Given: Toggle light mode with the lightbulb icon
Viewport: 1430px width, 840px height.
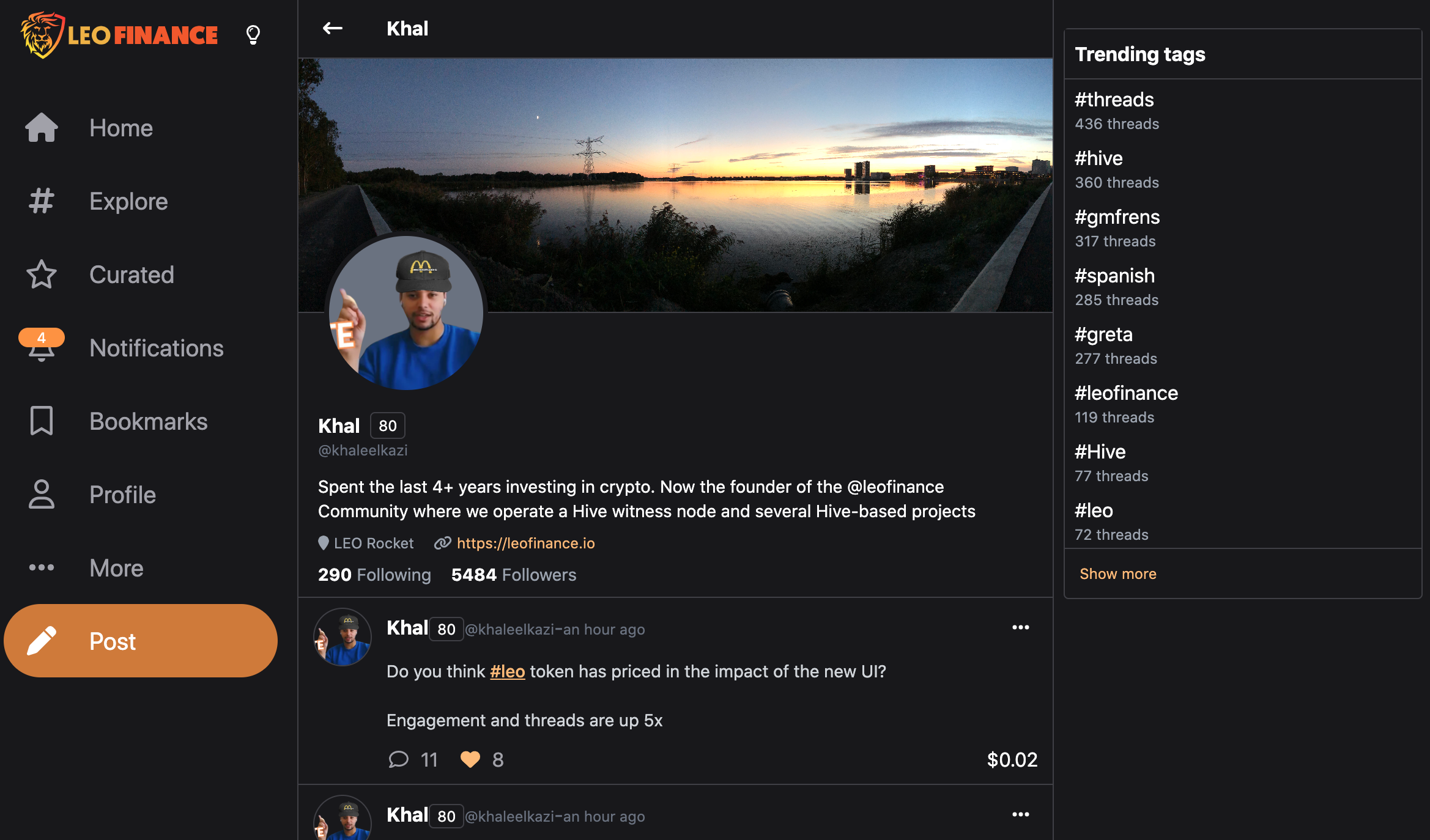Looking at the screenshot, I should point(253,34).
